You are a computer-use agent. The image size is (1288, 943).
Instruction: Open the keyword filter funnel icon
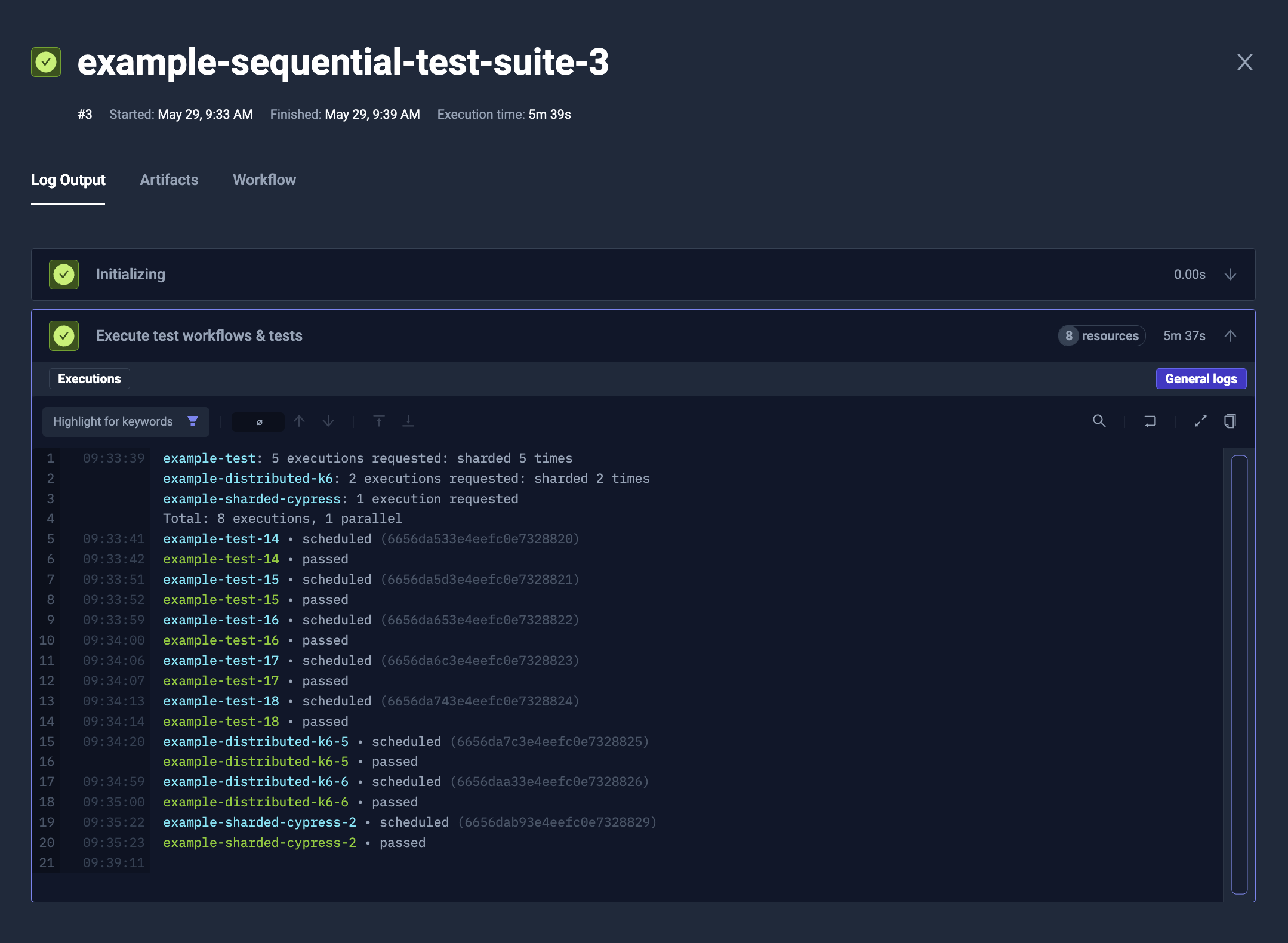(193, 421)
